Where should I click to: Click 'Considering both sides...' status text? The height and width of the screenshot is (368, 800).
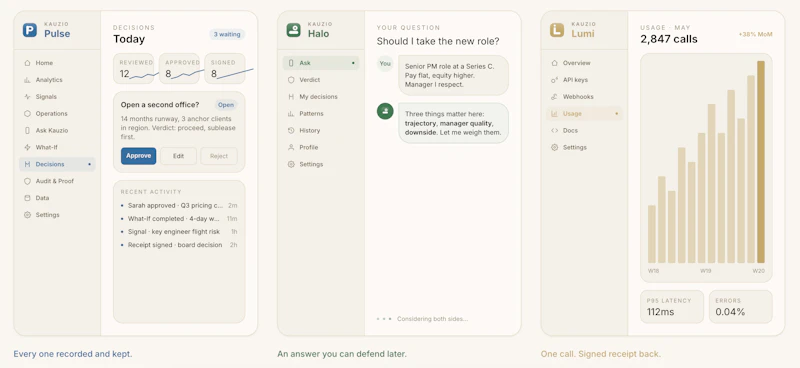432,319
